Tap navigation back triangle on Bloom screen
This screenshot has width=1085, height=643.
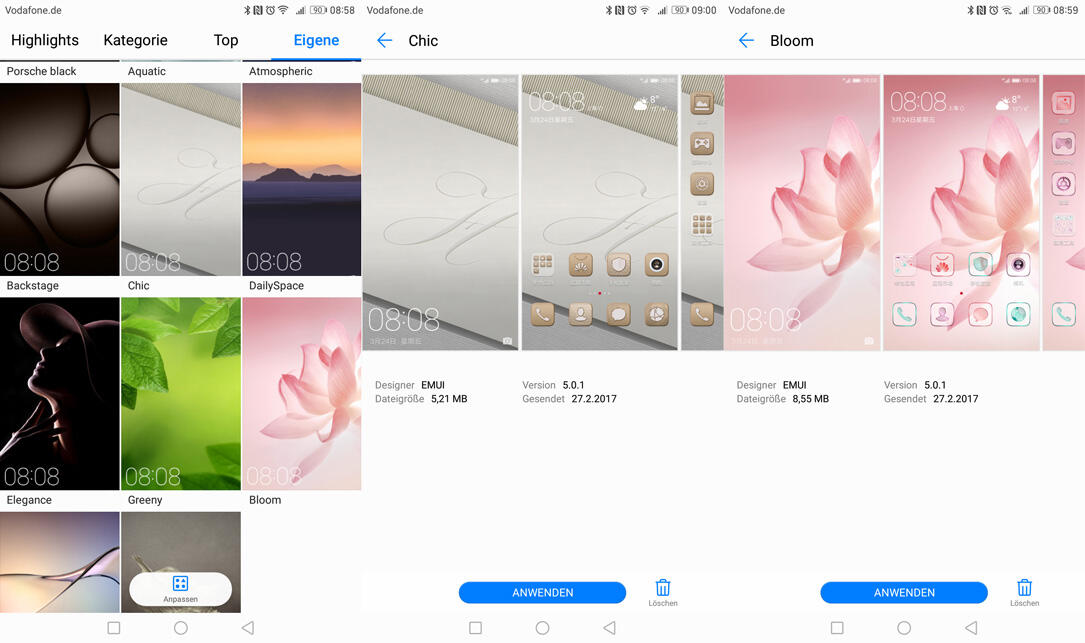click(971, 628)
